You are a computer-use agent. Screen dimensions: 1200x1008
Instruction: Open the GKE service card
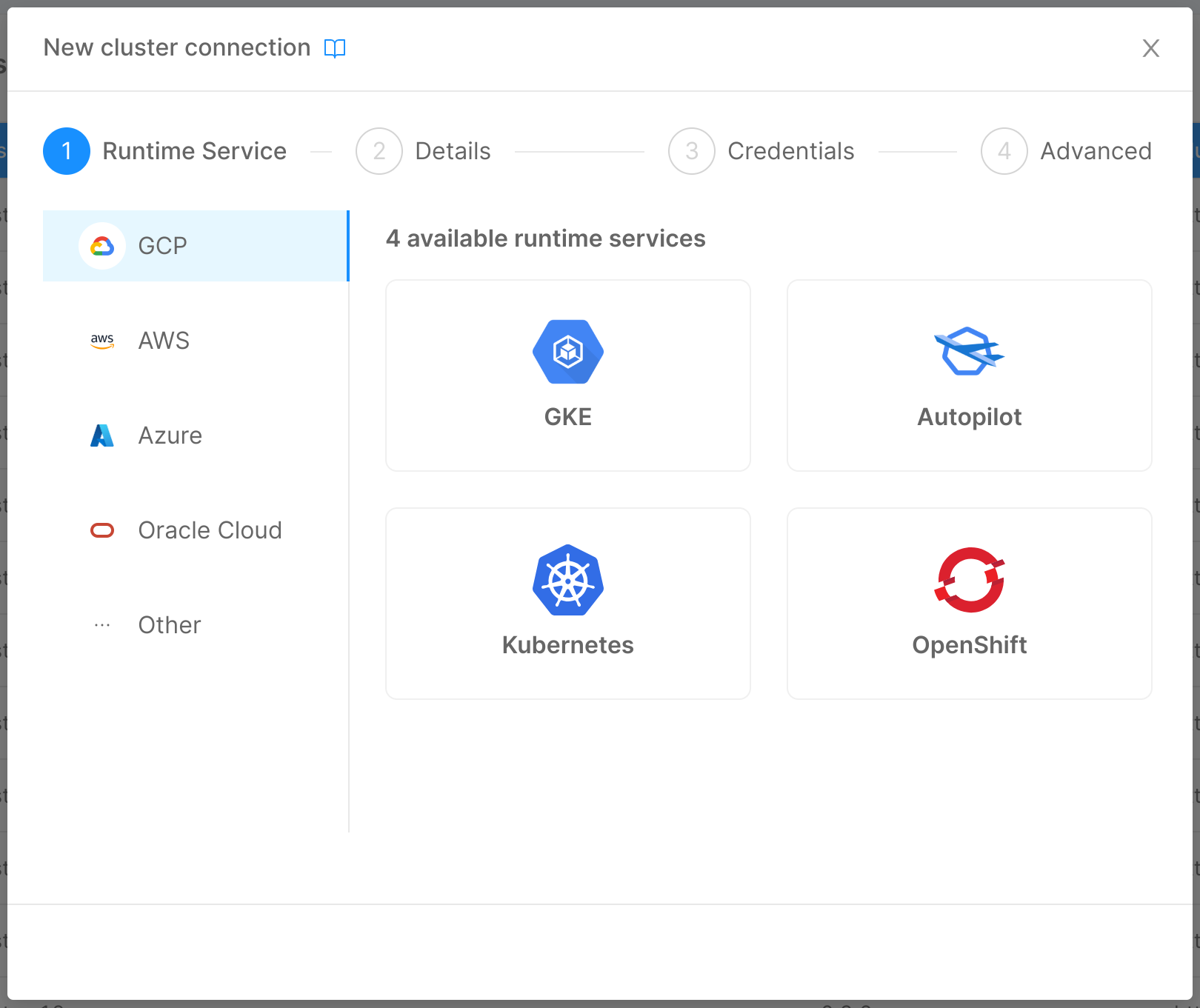point(567,376)
